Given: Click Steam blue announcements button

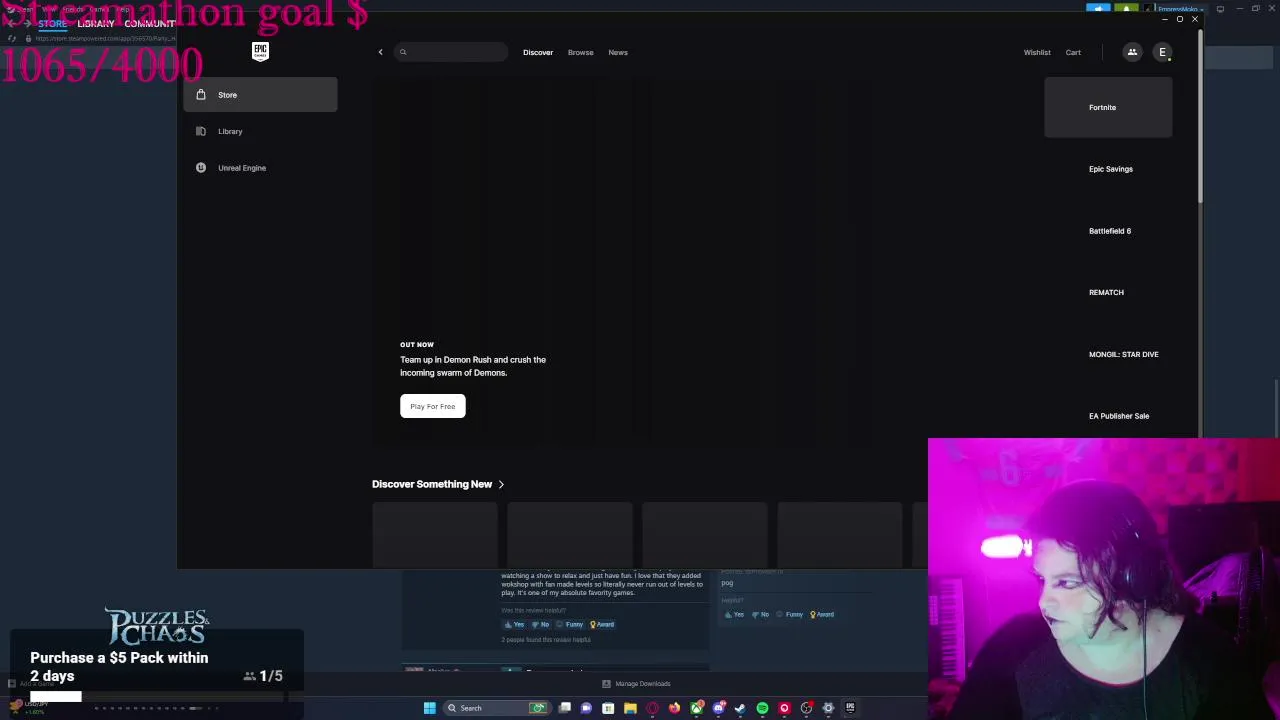Looking at the screenshot, I should point(1098,8).
